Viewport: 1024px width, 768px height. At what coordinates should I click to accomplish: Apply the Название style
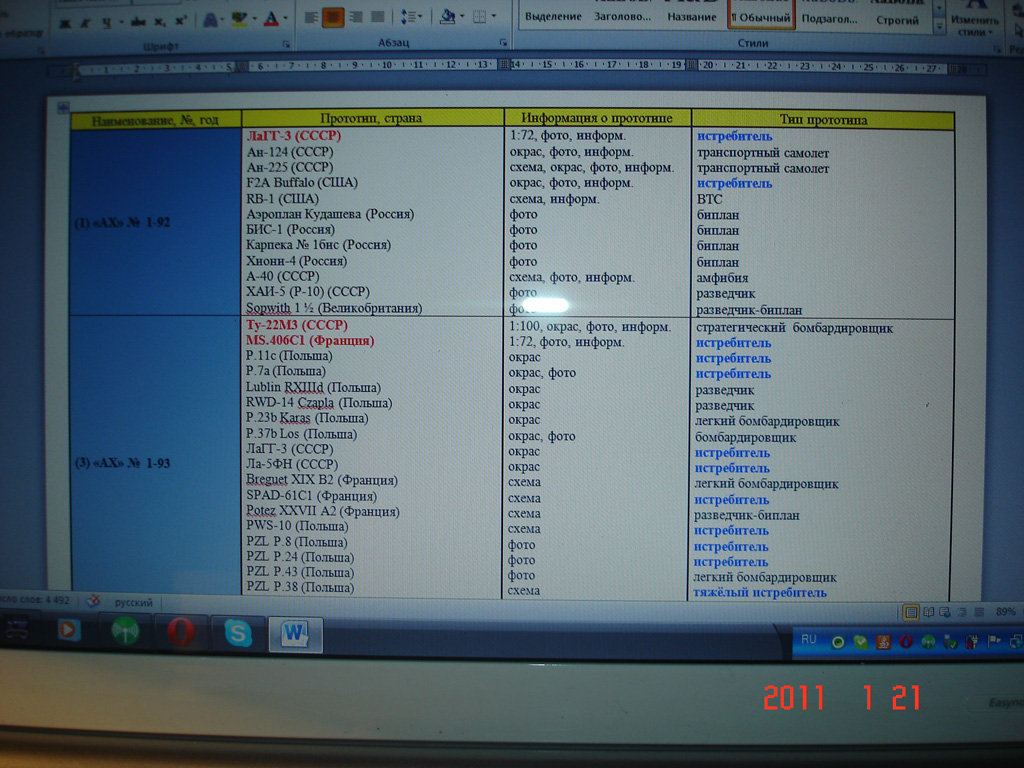tap(693, 17)
